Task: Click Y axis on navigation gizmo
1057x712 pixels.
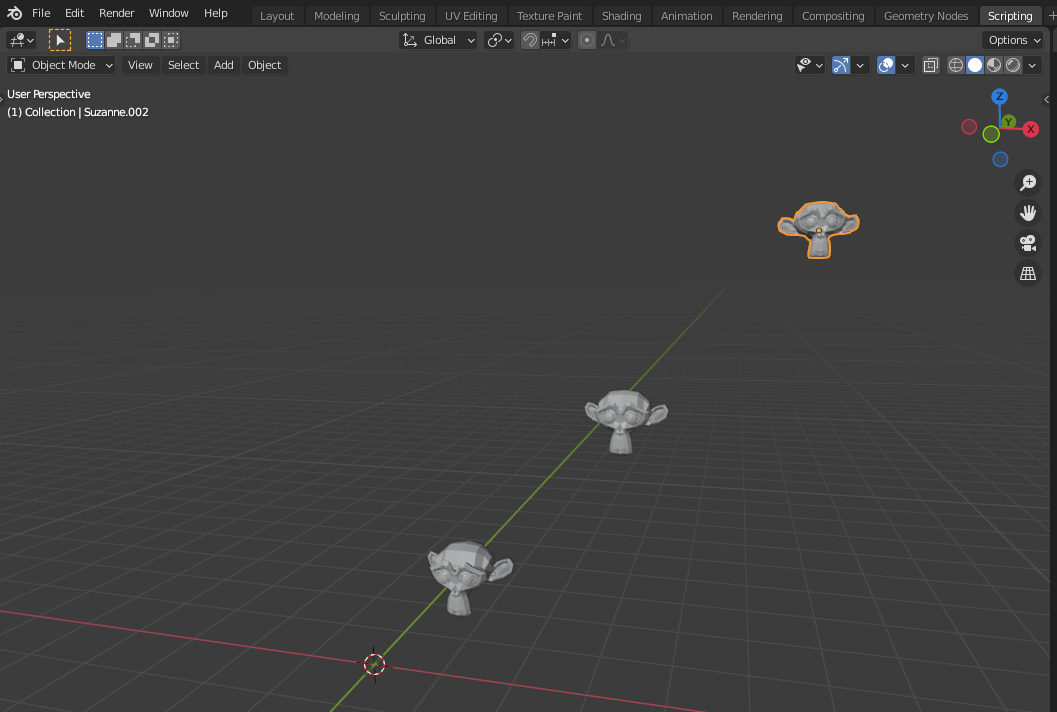Action: pyautogui.click(x=1008, y=121)
